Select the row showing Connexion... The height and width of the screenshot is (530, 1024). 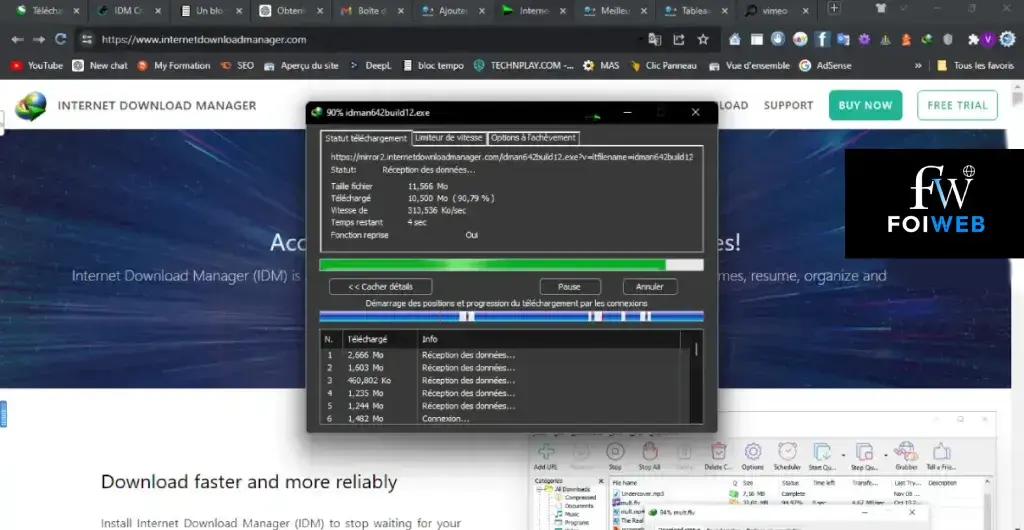504,419
